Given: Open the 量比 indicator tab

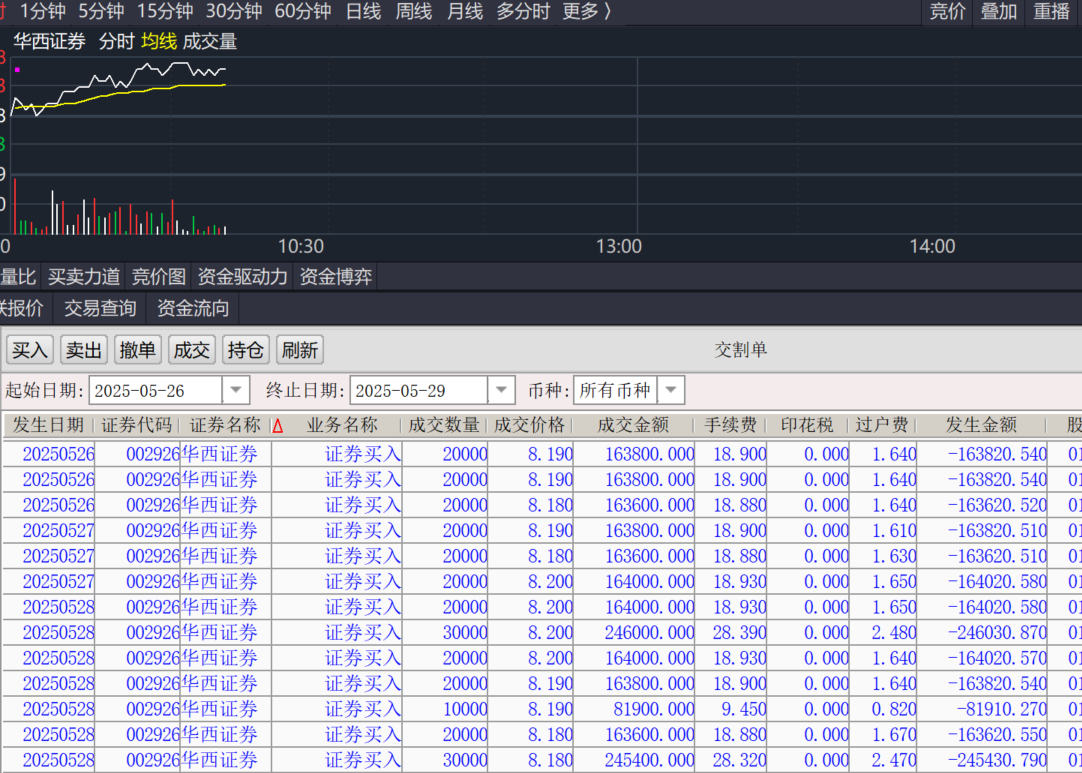Looking at the screenshot, I should click(18, 277).
